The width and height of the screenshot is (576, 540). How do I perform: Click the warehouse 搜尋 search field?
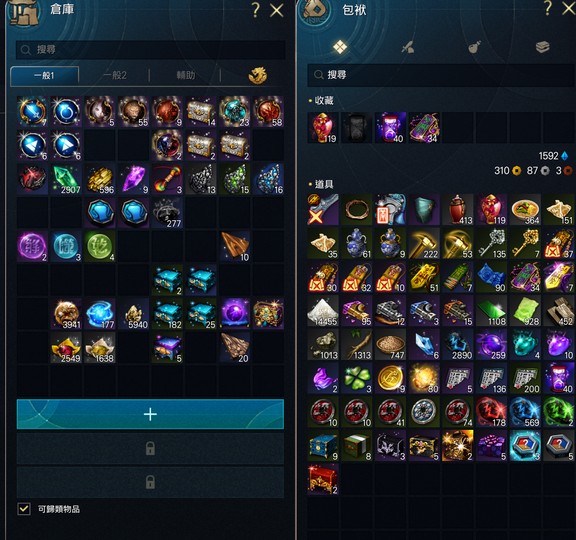[x=150, y=50]
